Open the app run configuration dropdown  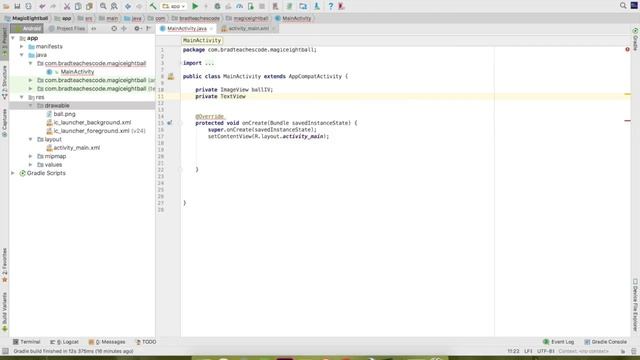pyautogui.click(x=173, y=6)
